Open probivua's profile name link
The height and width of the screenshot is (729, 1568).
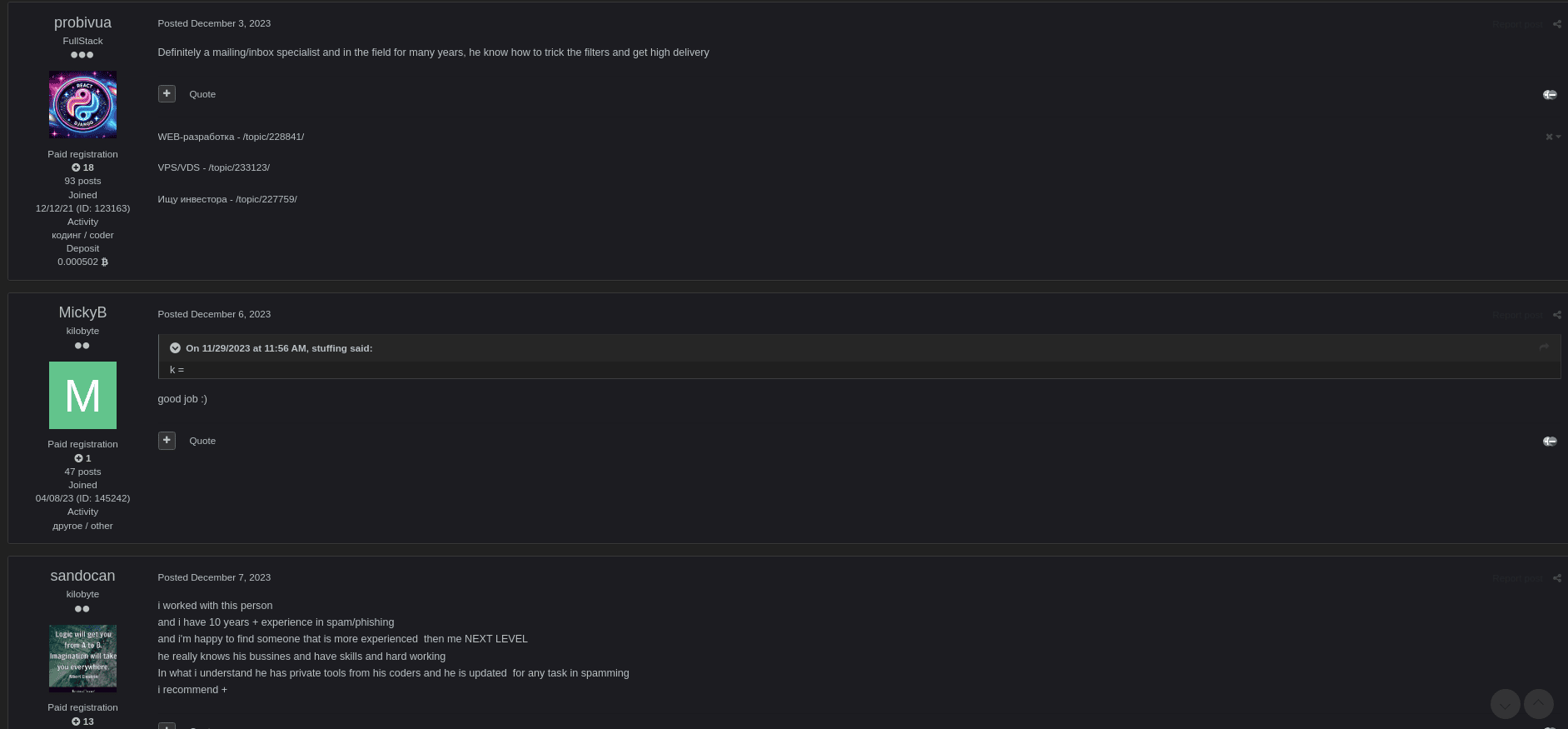82,22
